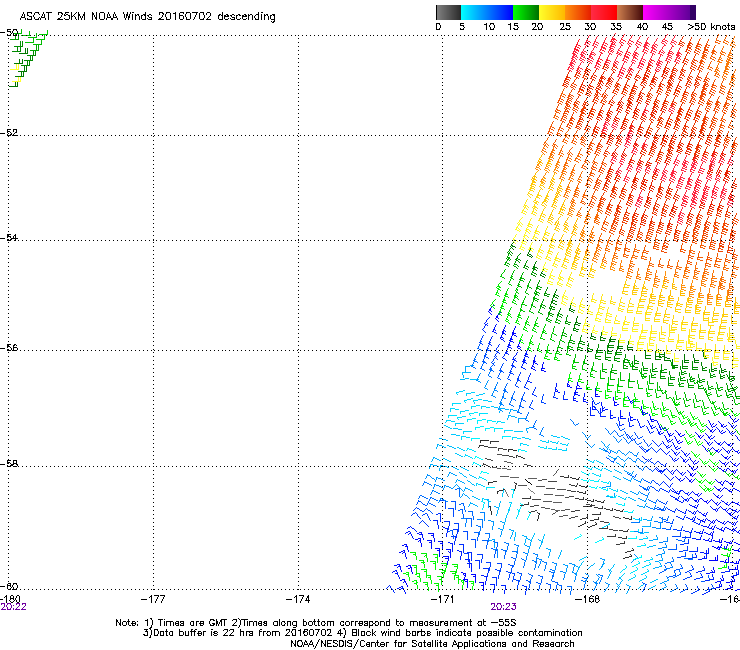This screenshot has width=740, height=650.
Task: Click the orange 25-30 knots color segment
Action: (578, 12)
